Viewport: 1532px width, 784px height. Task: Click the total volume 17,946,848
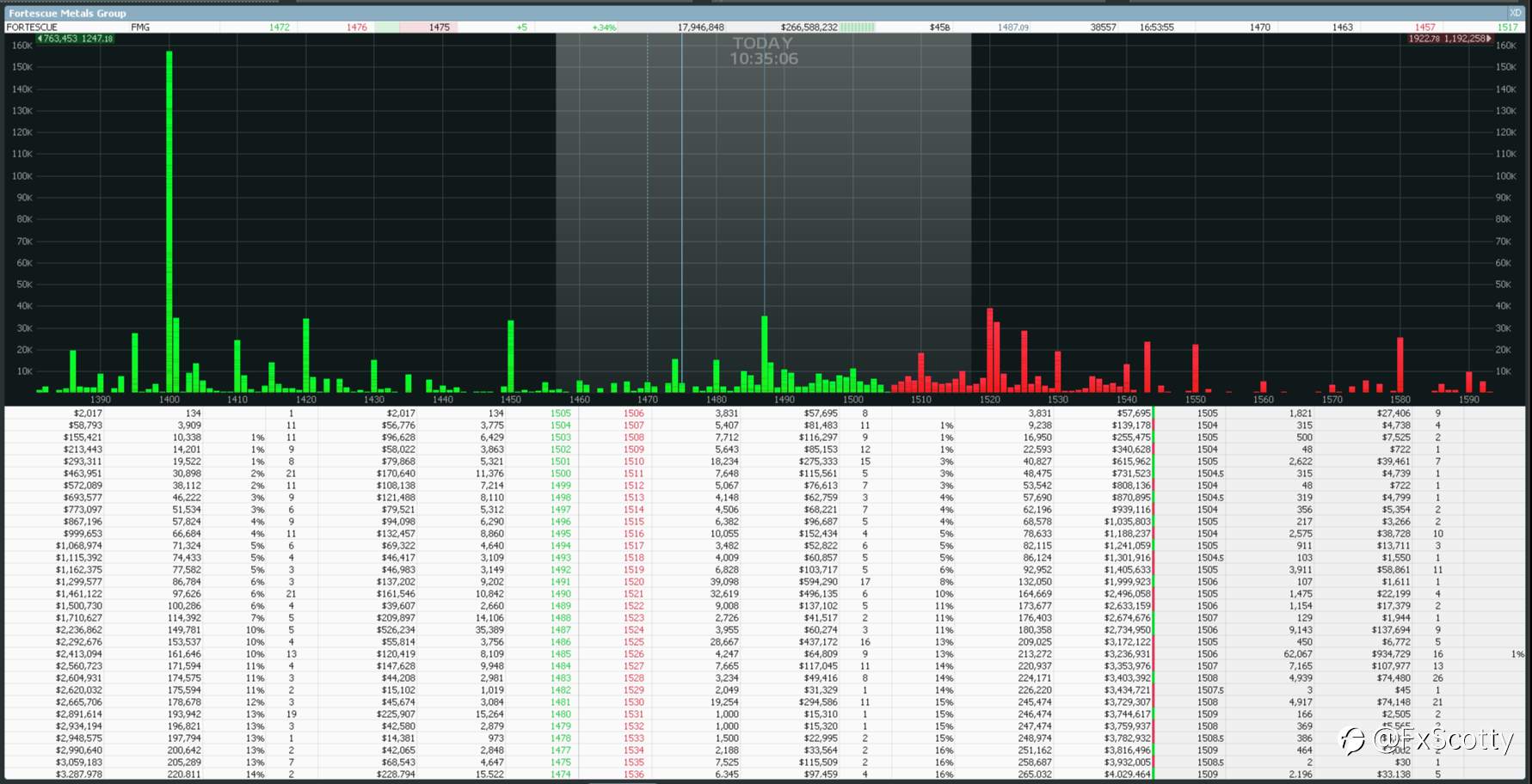click(700, 28)
